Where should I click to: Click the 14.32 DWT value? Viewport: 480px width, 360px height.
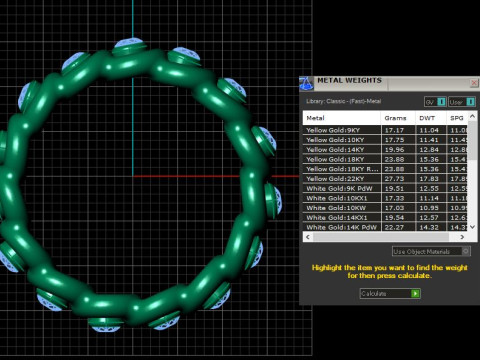[429, 227]
